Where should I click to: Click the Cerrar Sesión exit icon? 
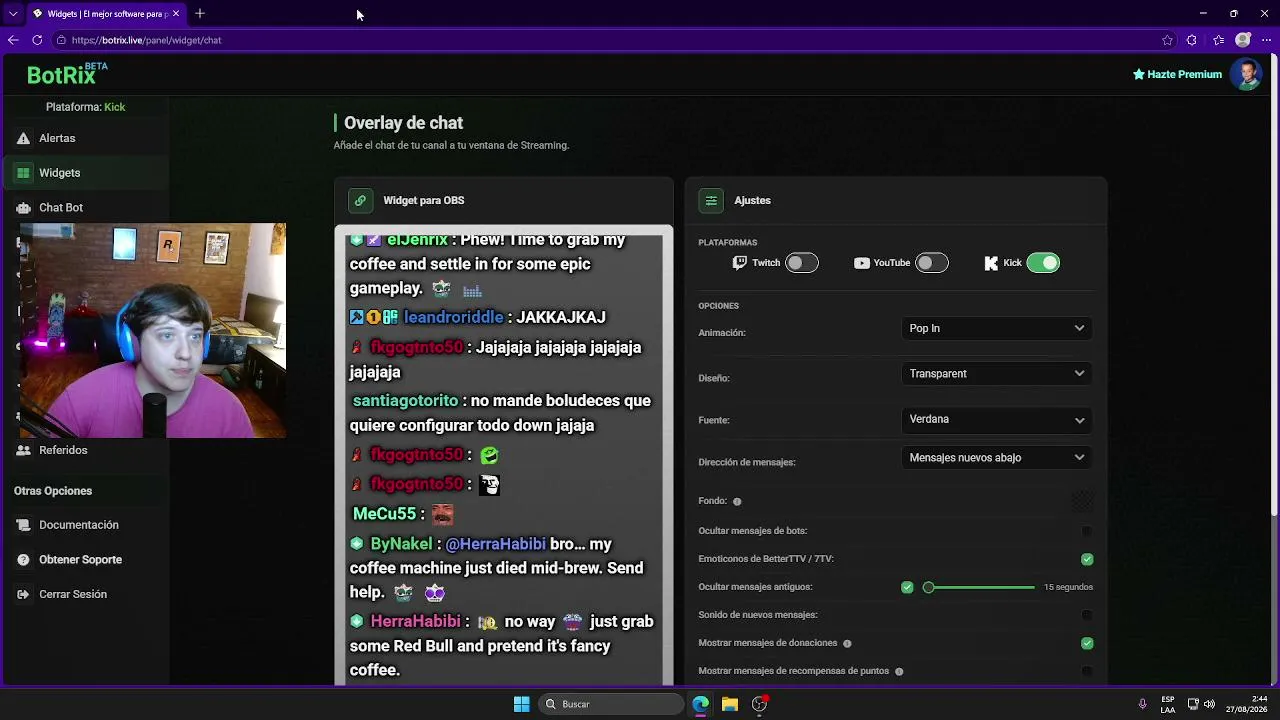(23, 594)
